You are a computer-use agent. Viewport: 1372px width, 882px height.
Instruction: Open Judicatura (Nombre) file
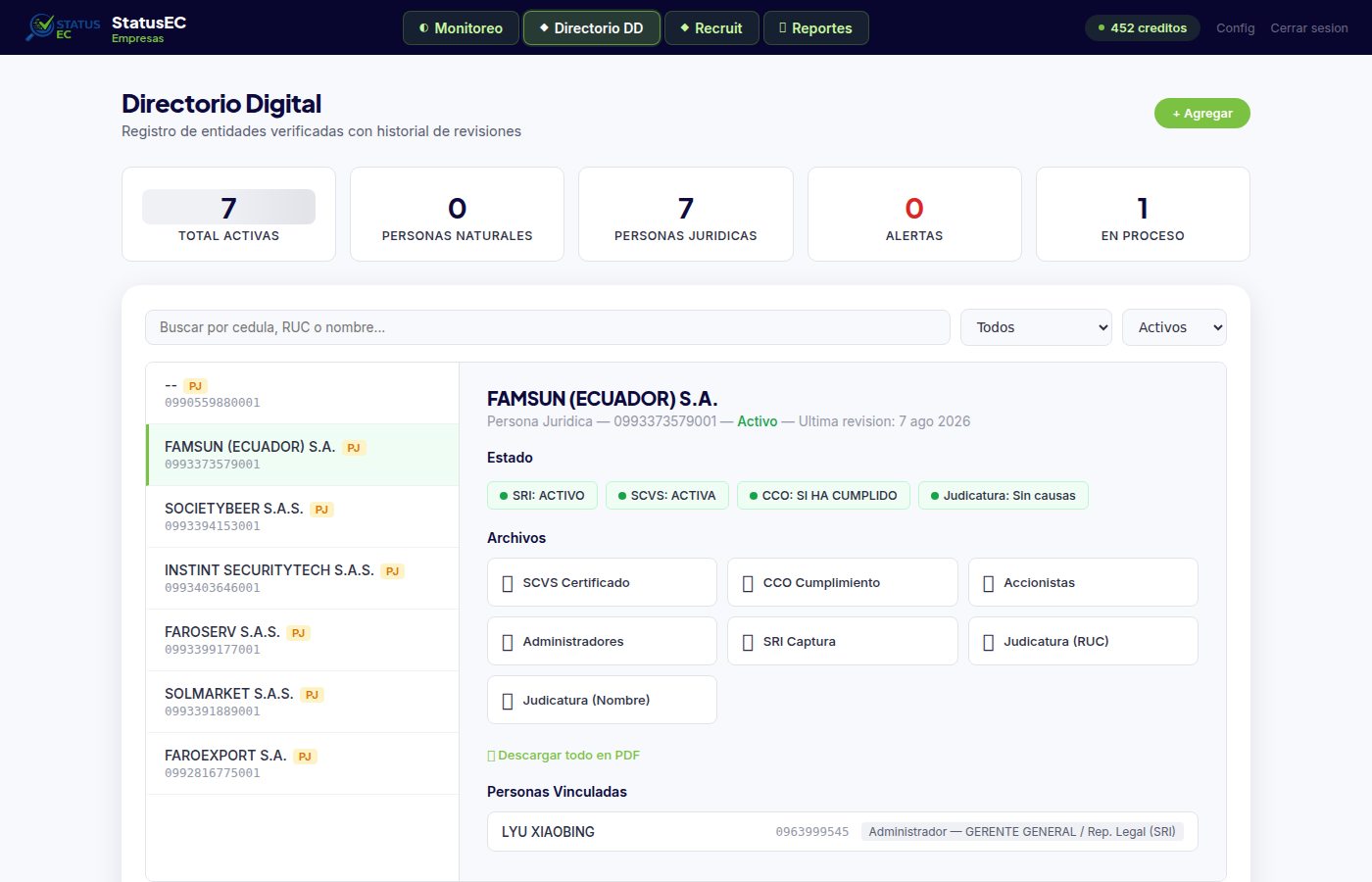[602, 700]
